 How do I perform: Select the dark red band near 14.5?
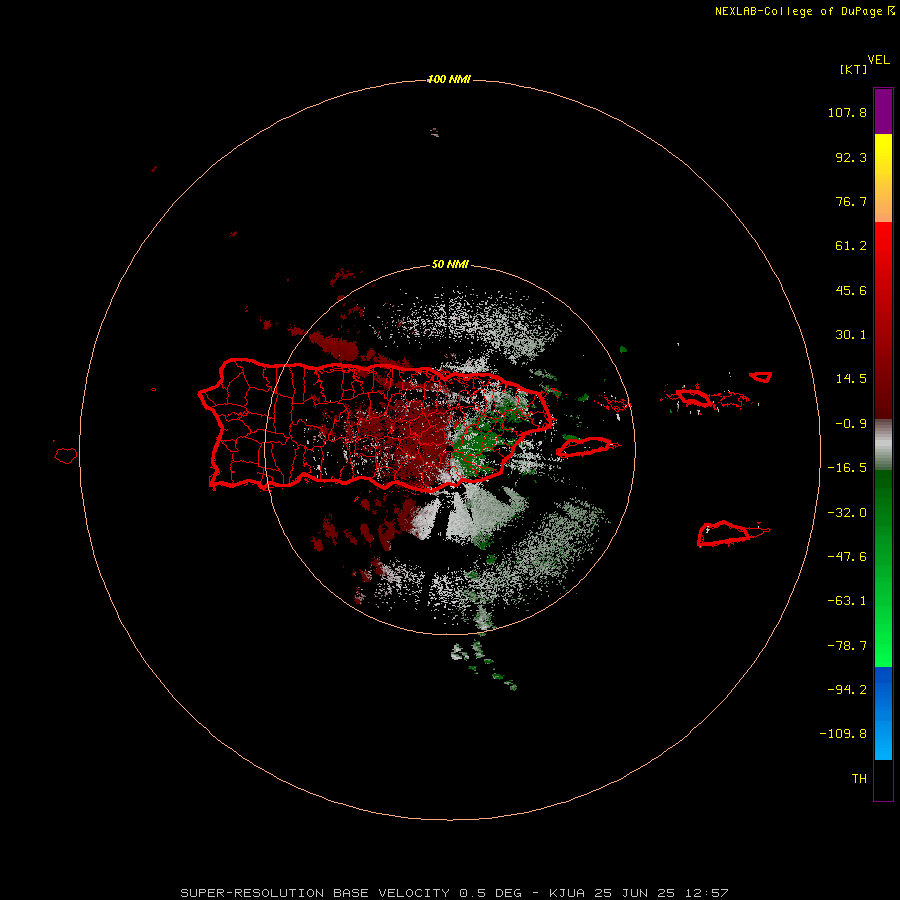(x=883, y=379)
